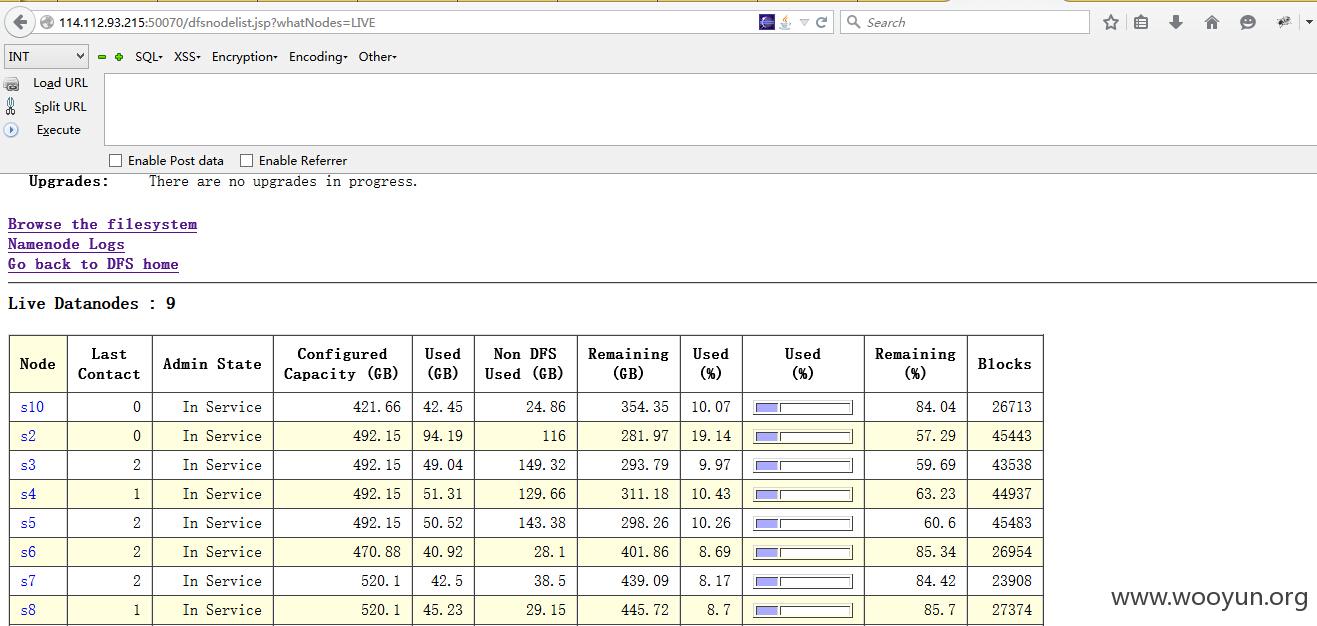Click the Load URL button
The height and width of the screenshot is (626, 1317).
click(60, 83)
